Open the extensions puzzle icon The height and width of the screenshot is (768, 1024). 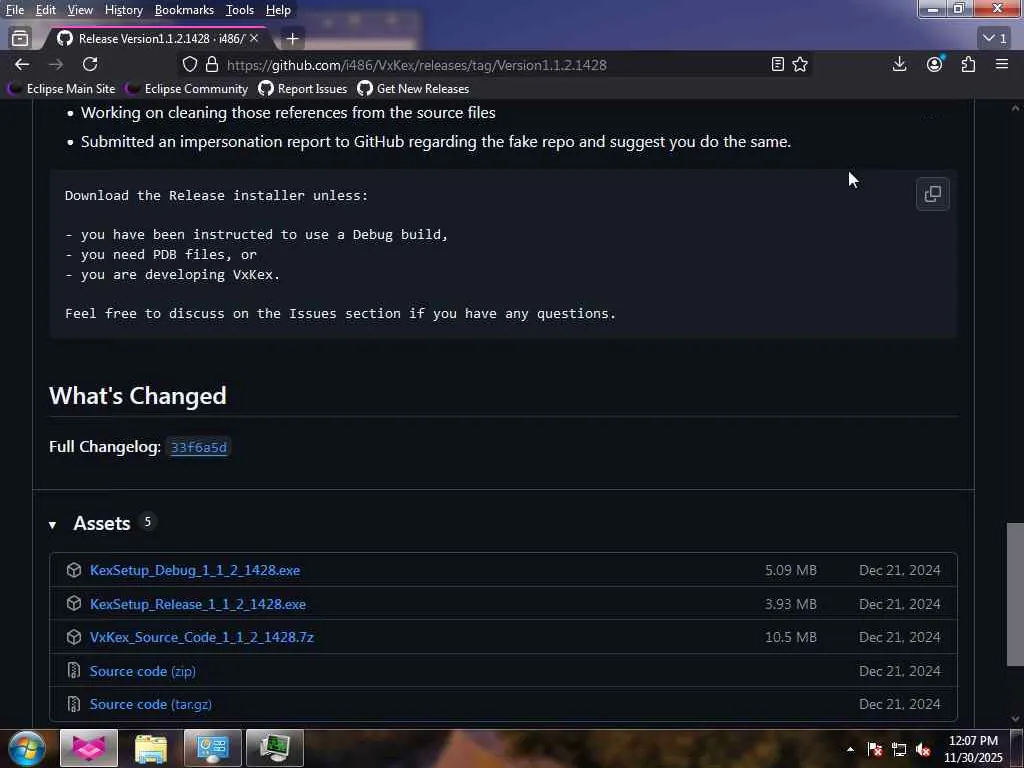[x=968, y=64]
